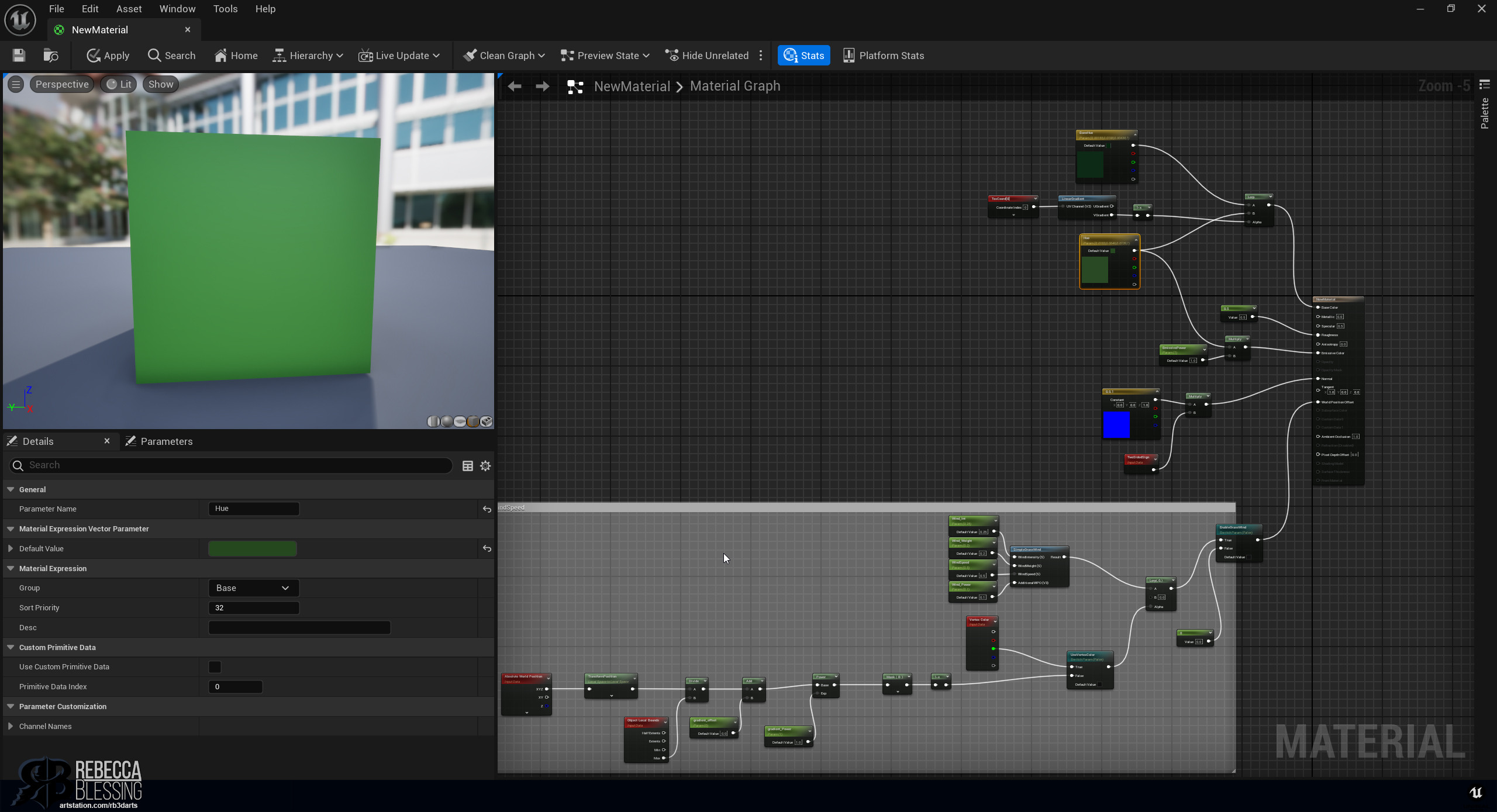
Task: Go forward in graph navigation history
Action: point(543,87)
